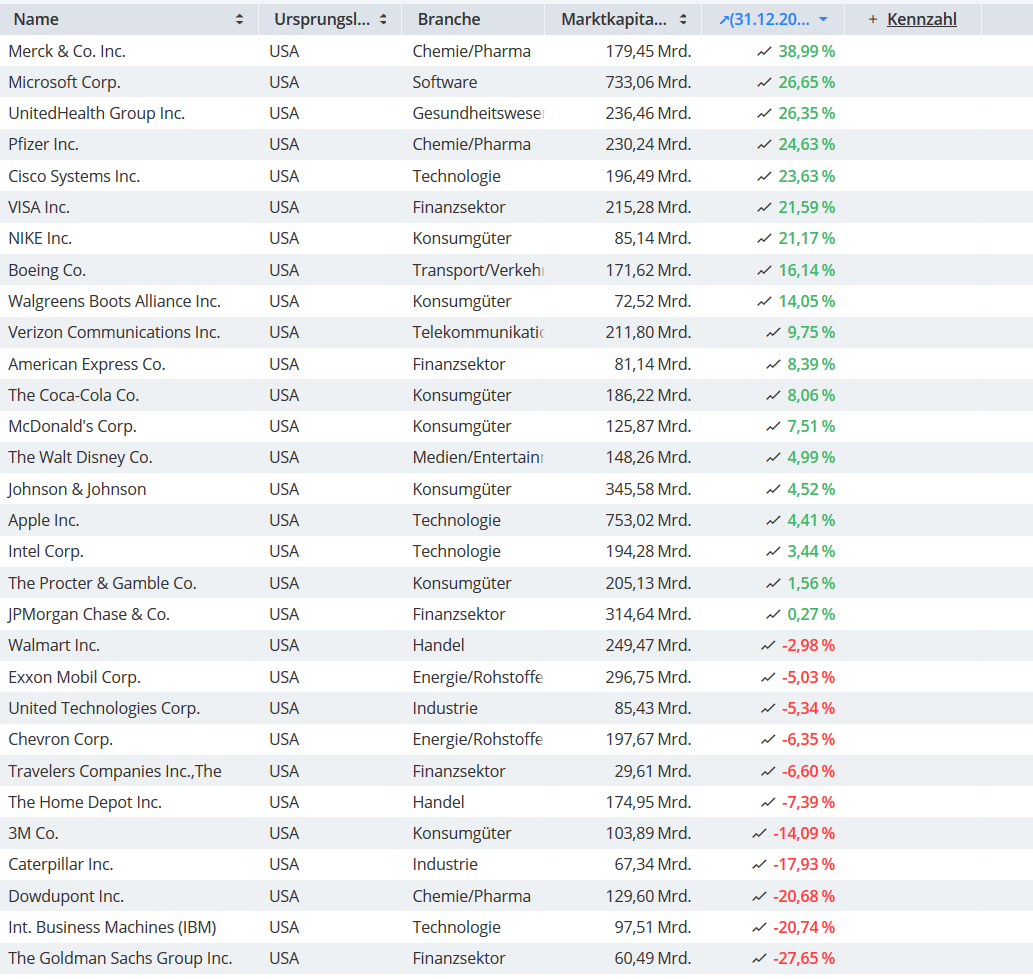1033x979 pixels.
Task: Open chart icon for Boeing Co.
Action: [764, 270]
